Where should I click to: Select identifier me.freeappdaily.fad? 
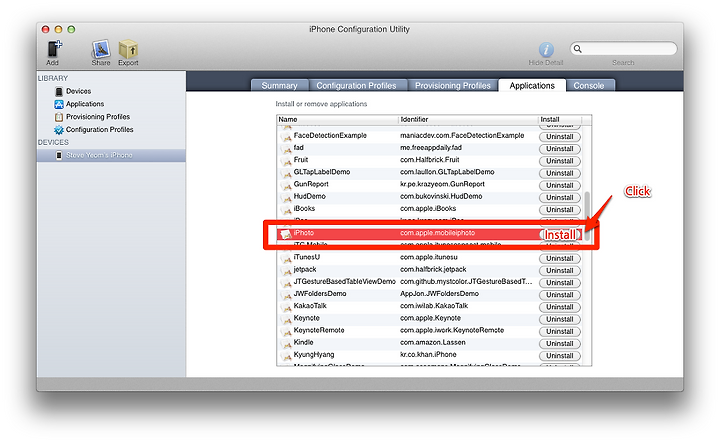[431, 148]
